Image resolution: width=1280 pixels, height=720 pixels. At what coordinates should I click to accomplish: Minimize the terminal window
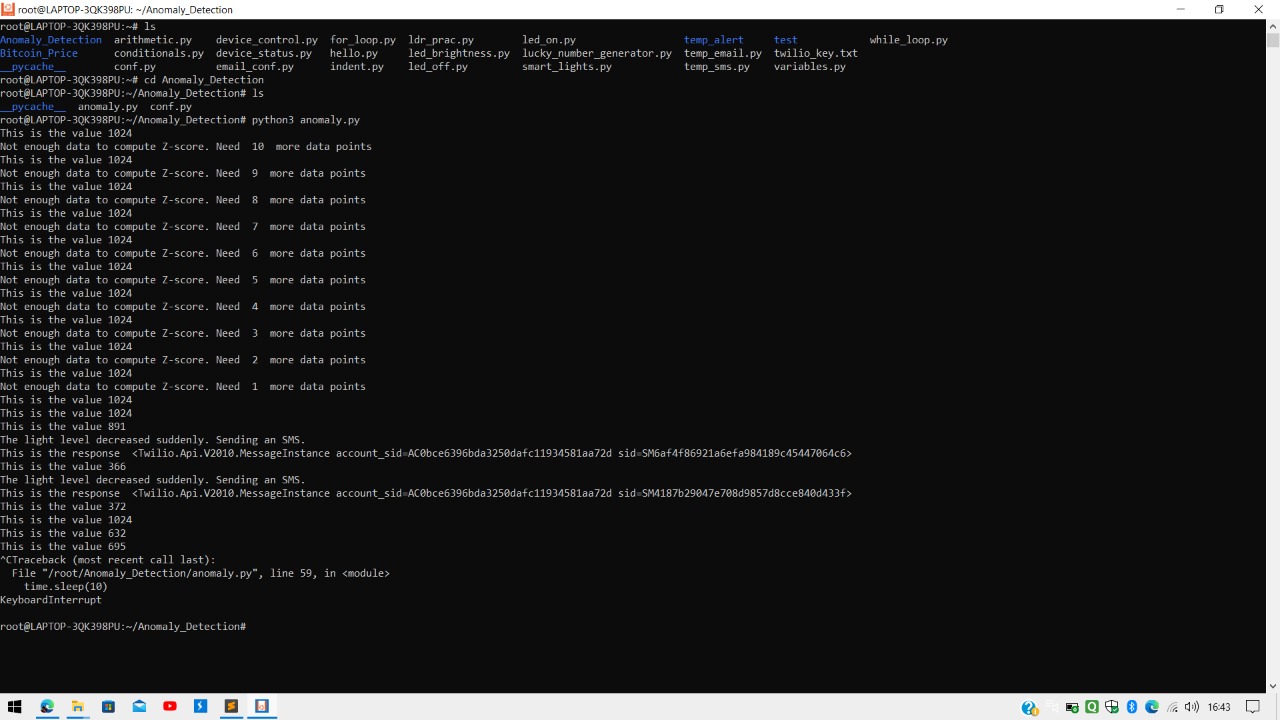point(1181,9)
